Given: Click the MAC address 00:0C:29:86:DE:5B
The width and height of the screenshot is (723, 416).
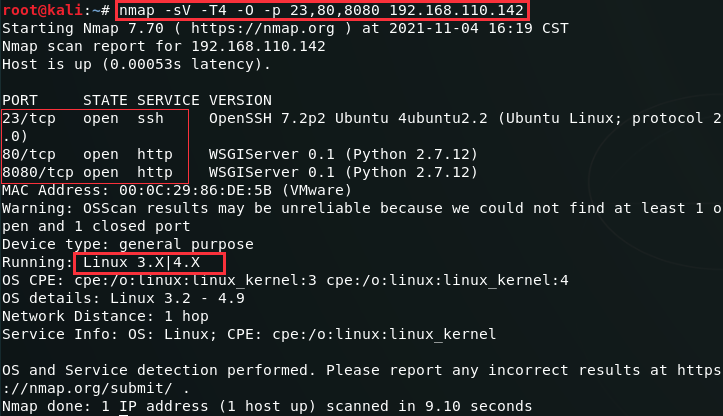Looking at the screenshot, I should (x=196, y=190).
